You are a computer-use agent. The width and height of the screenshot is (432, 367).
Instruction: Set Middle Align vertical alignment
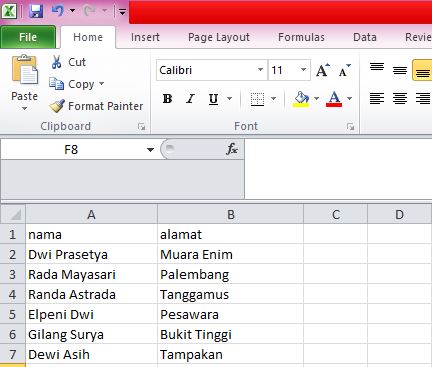click(400, 70)
